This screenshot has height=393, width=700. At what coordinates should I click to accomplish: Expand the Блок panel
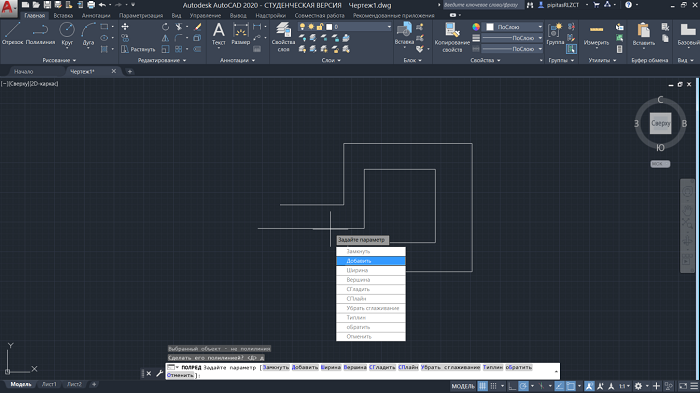[x=412, y=60]
